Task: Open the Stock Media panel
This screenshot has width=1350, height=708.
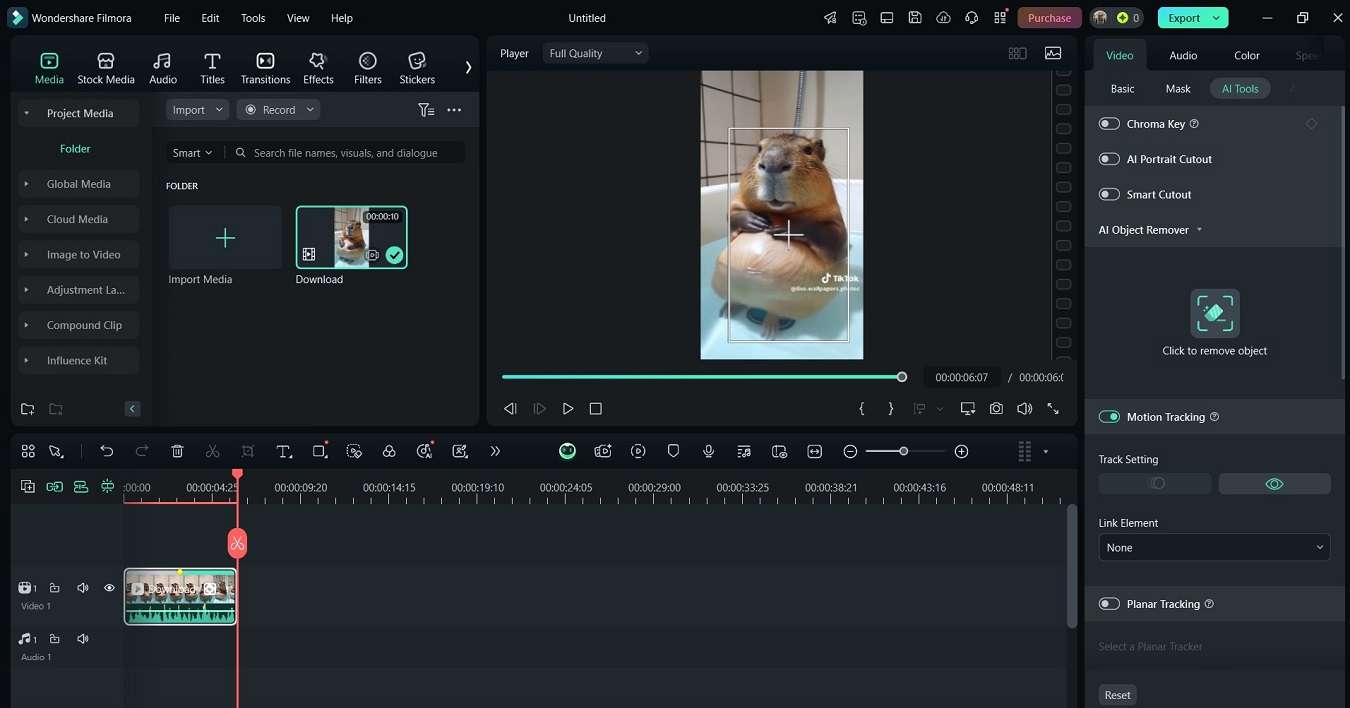Action: (106, 68)
